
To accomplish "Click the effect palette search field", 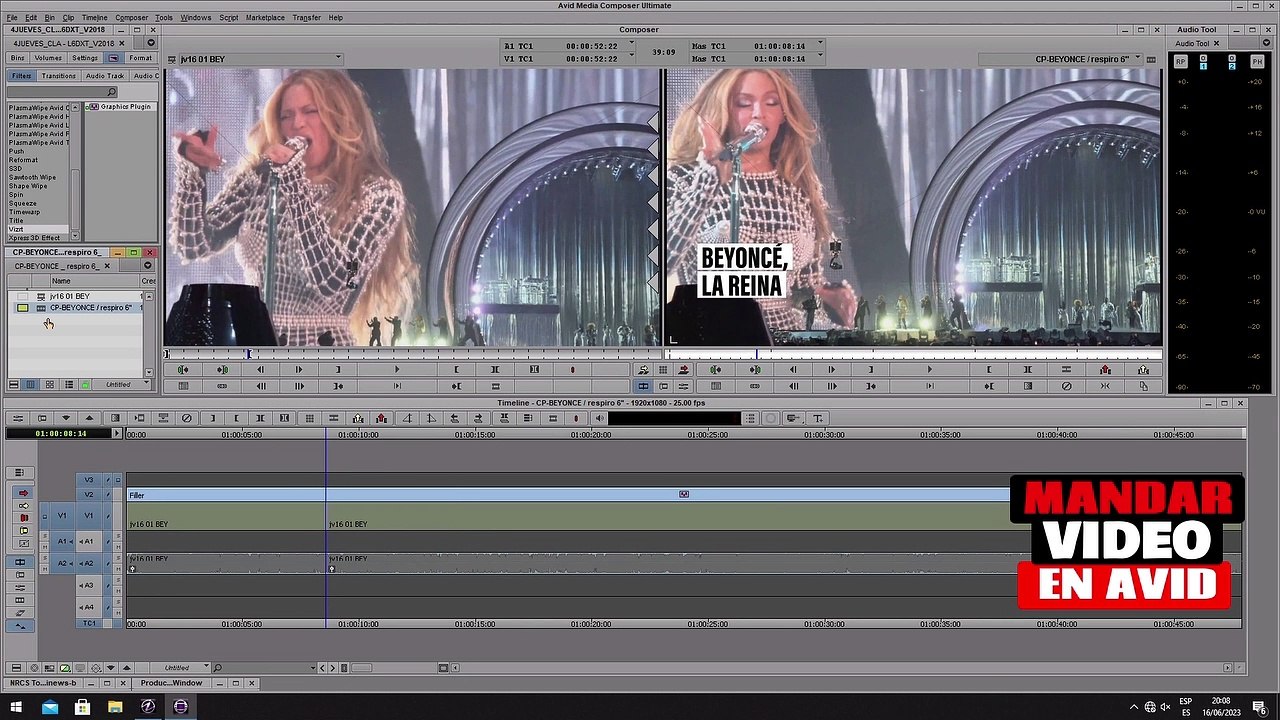I will (62, 92).
